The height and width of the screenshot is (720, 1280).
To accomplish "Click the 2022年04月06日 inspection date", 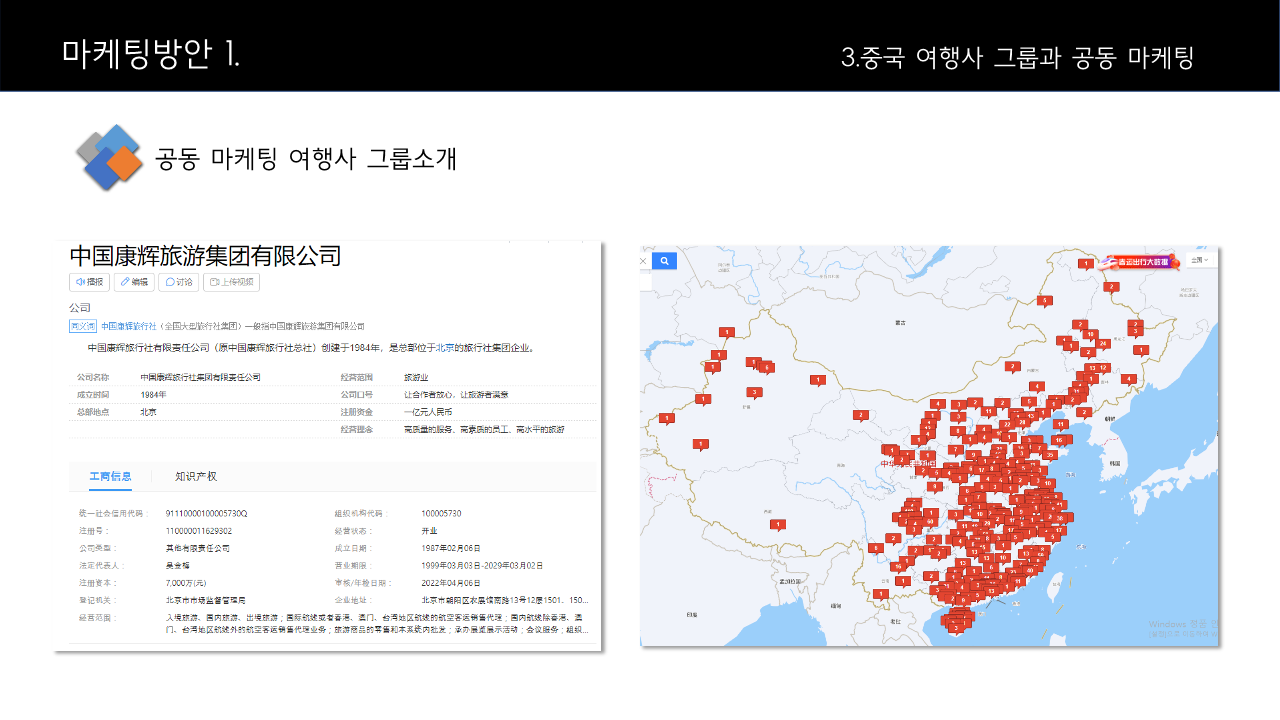I will pos(451,583).
